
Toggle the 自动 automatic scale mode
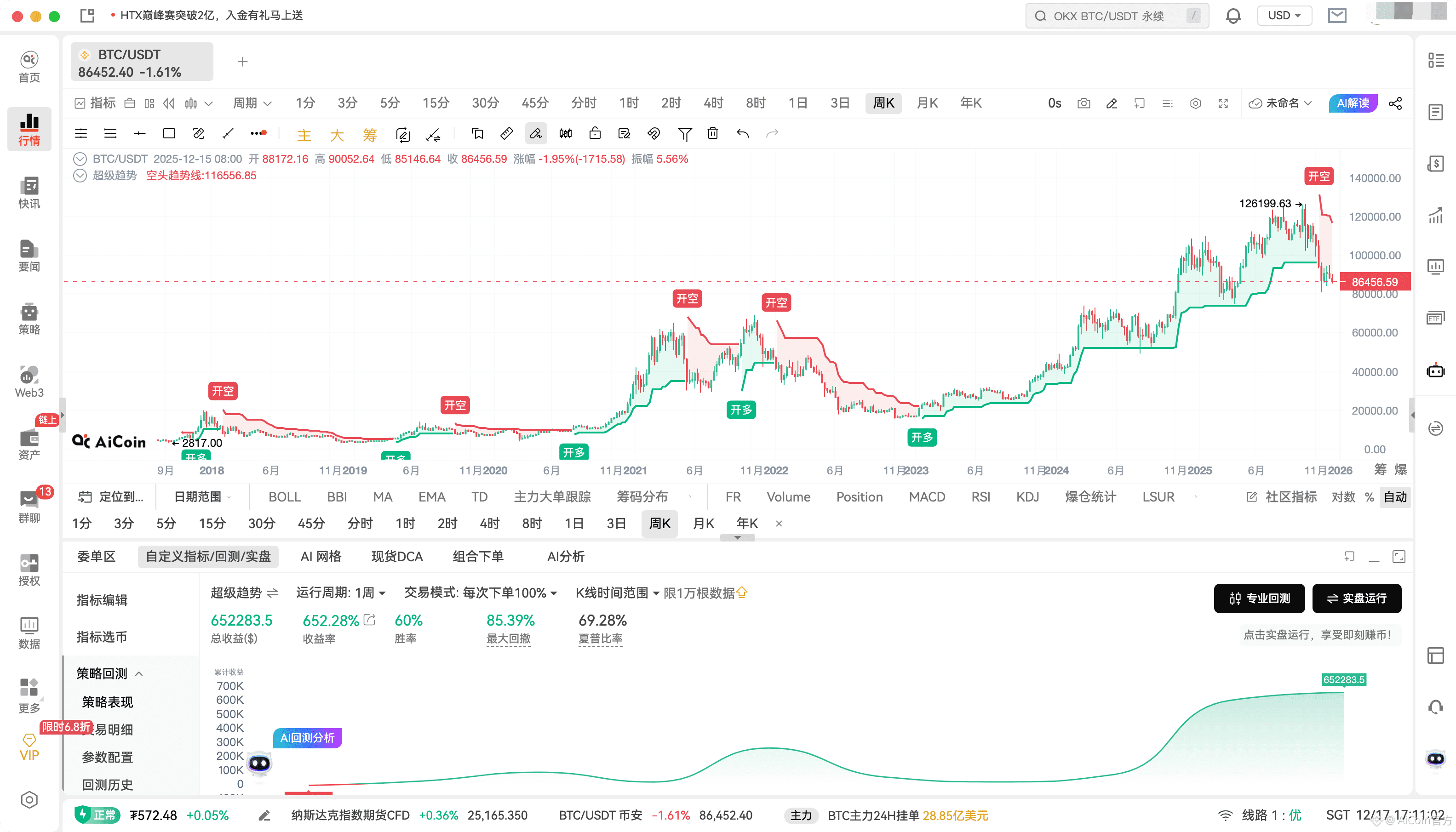[1395, 496]
